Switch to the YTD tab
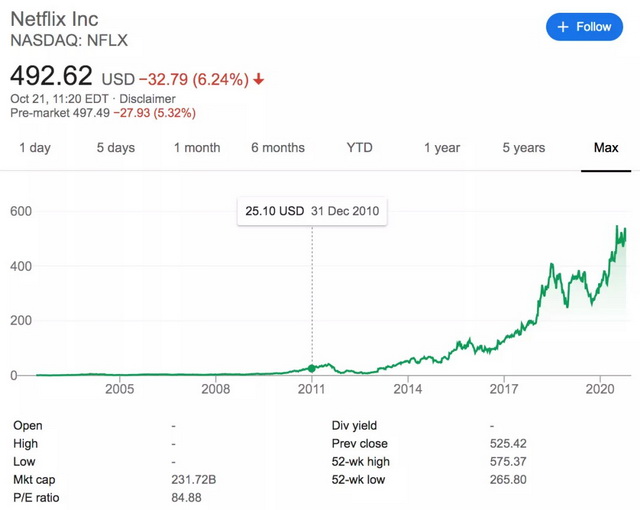Image resolution: width=640 pixels, height=510 pixels. point(359,148)
